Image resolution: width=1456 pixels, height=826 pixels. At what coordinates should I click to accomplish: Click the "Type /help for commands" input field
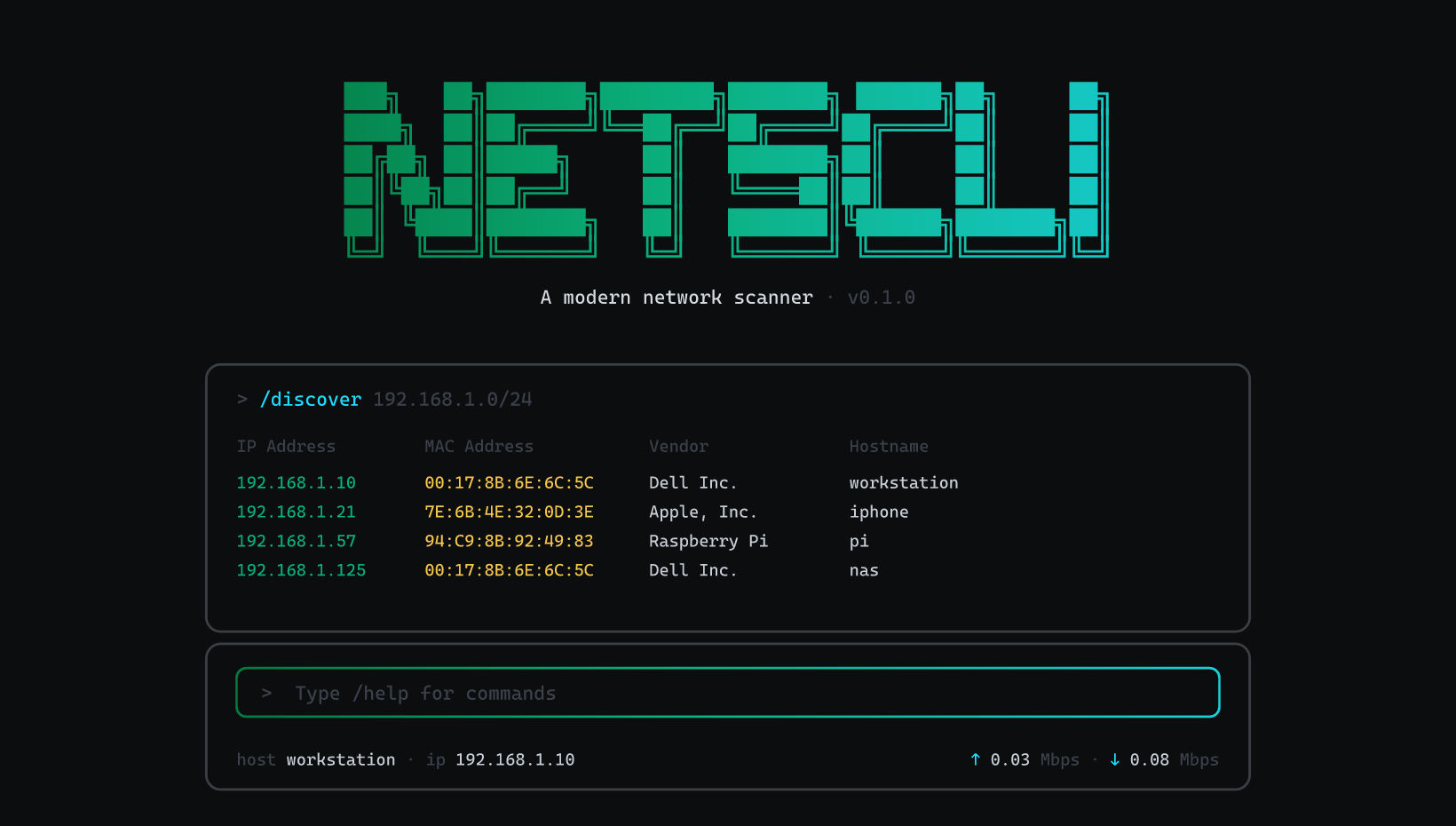click(728, 693)
